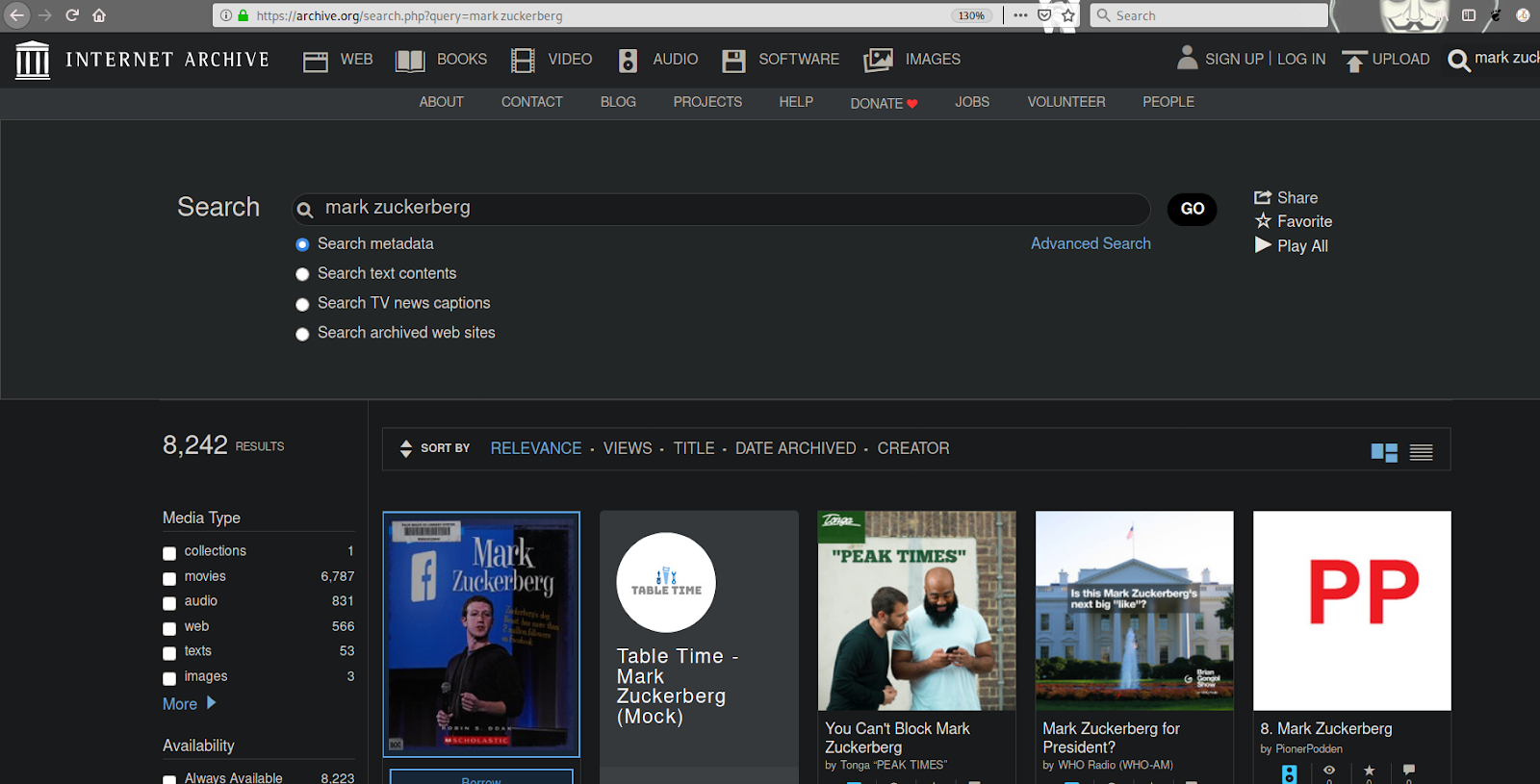Viewport: 1540px width, 784px height.
Task: Toggle sort direction arrows icon
Action: [x=406, y=448]
